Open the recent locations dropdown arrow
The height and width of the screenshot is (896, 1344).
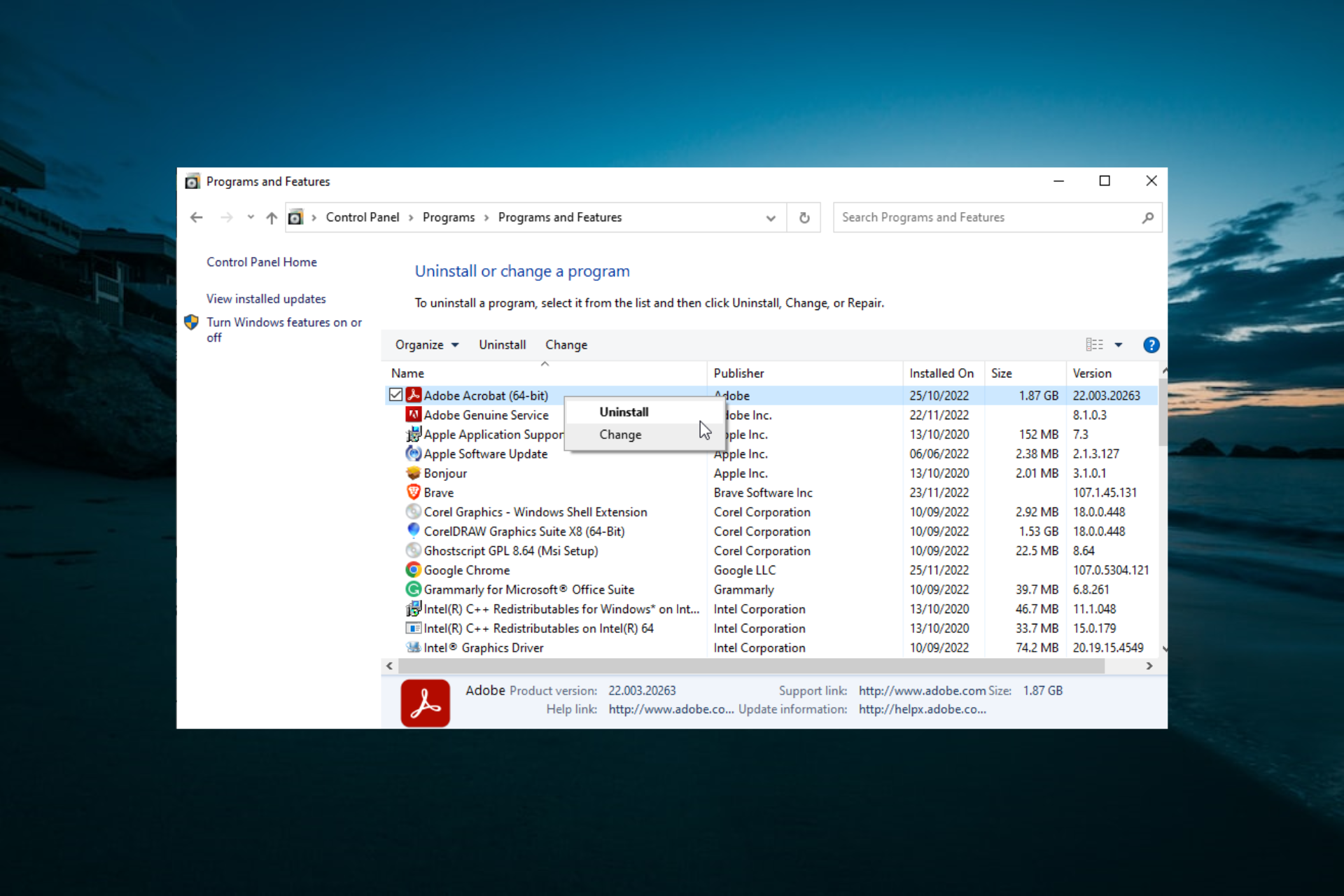click(x=250, y=217)
